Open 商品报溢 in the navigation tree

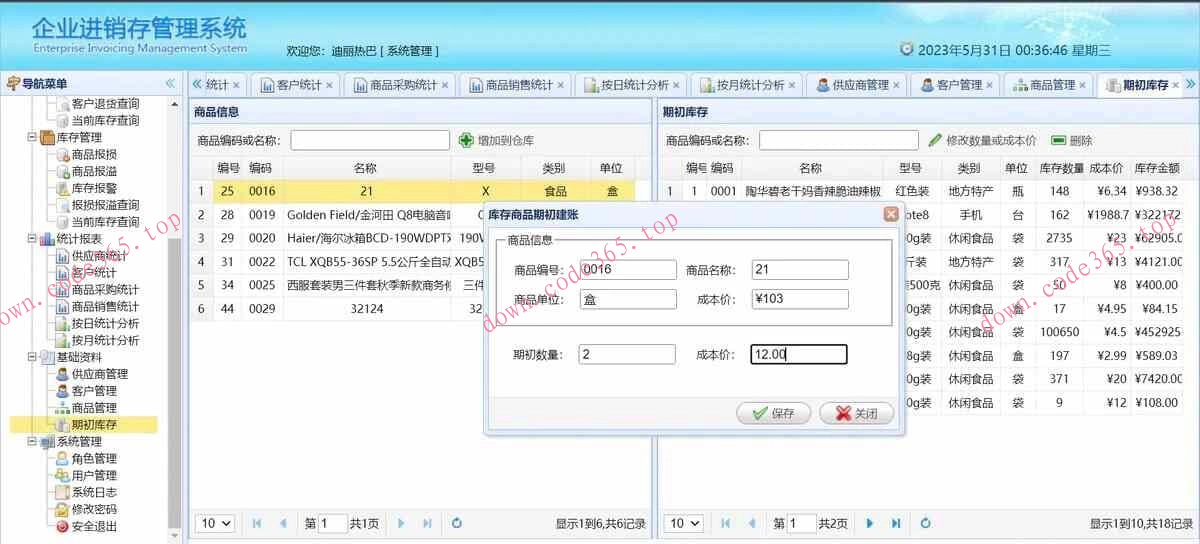[94, 171]
